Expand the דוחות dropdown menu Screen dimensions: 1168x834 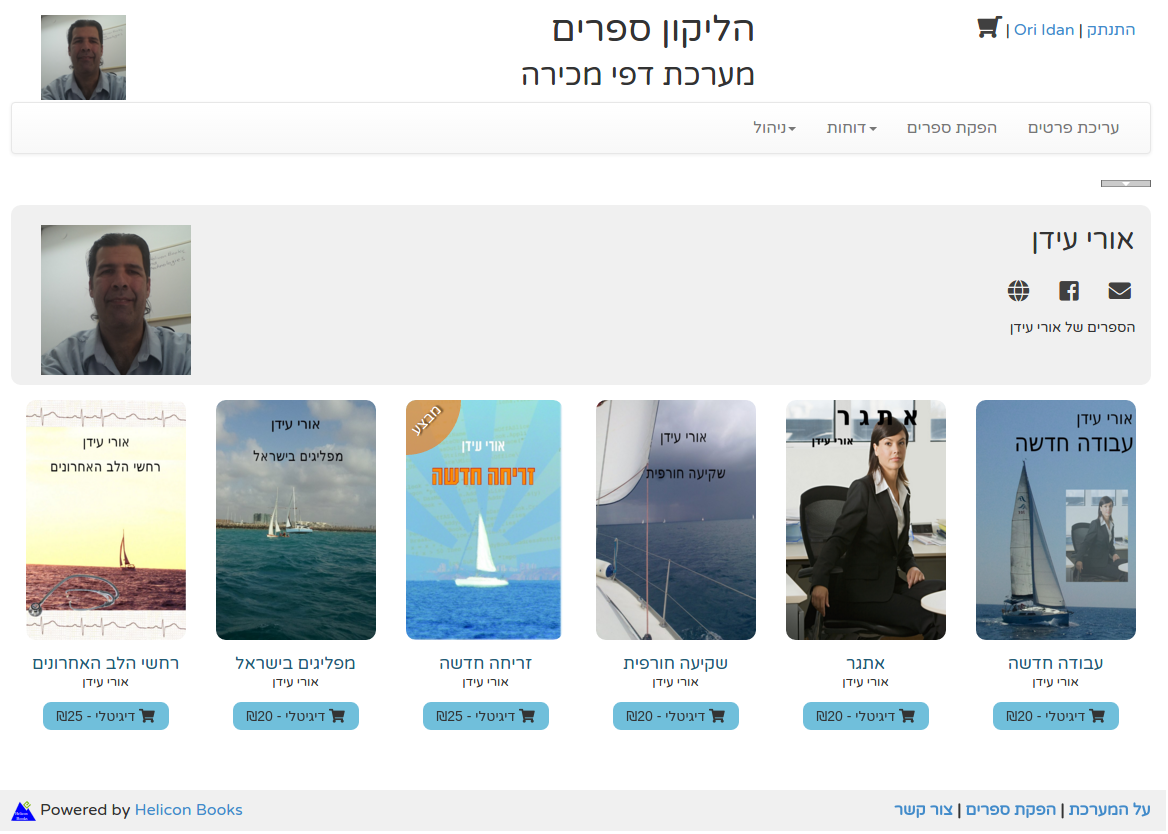point(851,128)
